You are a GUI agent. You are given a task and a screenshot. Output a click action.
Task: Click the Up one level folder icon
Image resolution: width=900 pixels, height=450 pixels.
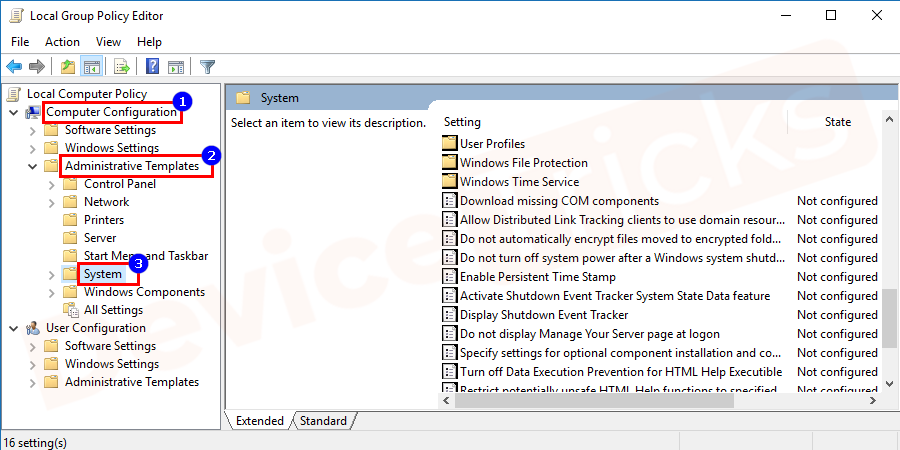pyautogui.click(x=68, y=67)
